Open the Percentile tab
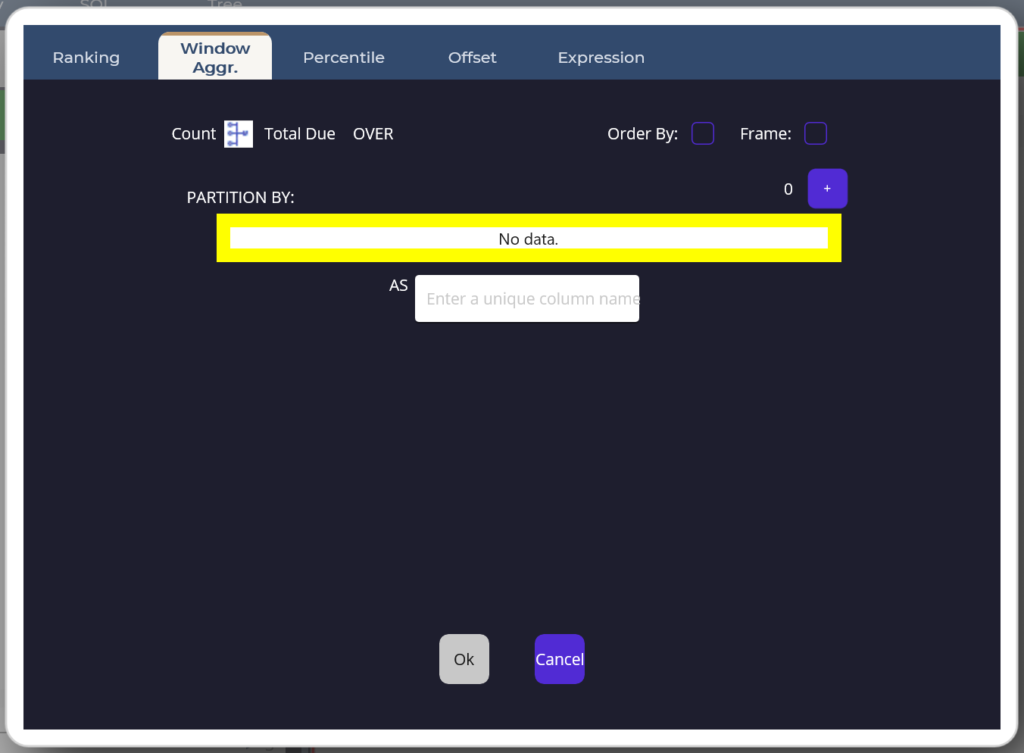The image size is (1024, 753). click(x=344, y=57)
